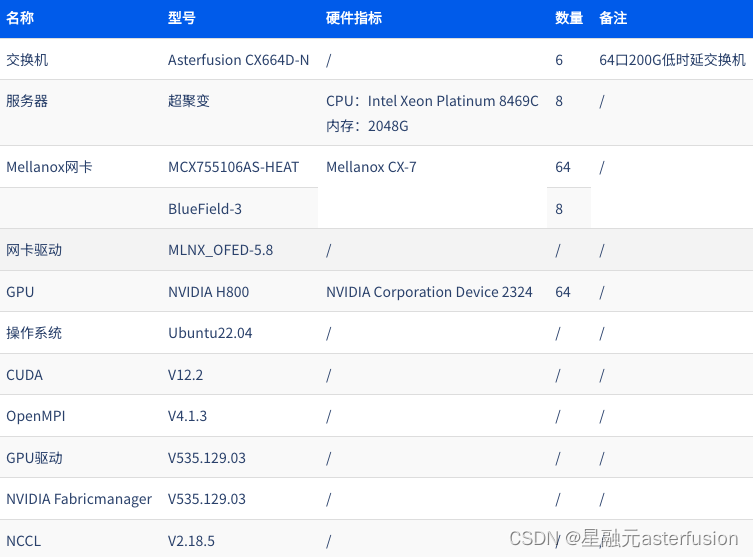The image size is (753, 557).
Task: Click quantity 8 in the BlueField-3 row
Action: tap(559, 209)
